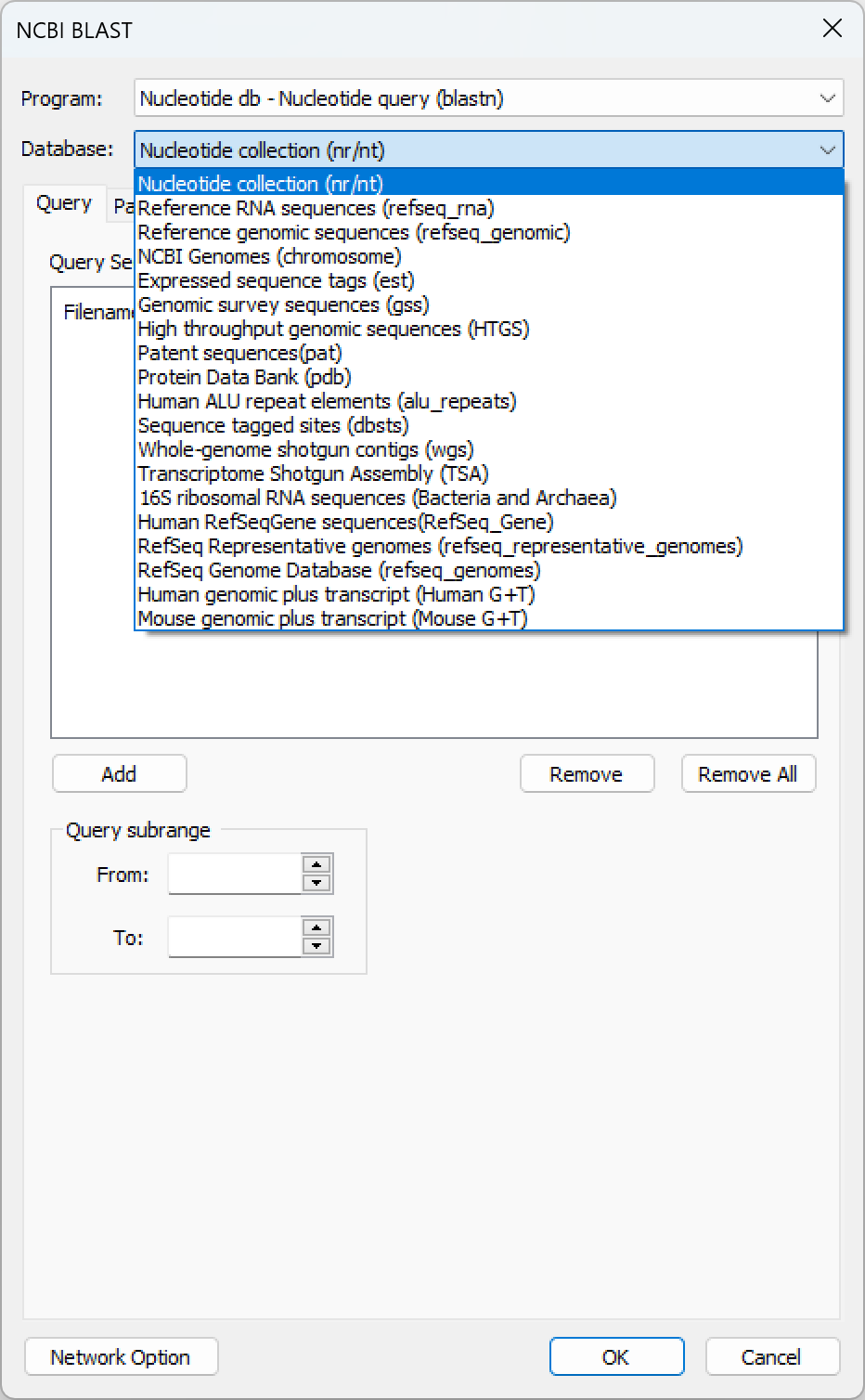Click the Add query button
Viewport: 865px width, 1400px height.
coord(120,774)
